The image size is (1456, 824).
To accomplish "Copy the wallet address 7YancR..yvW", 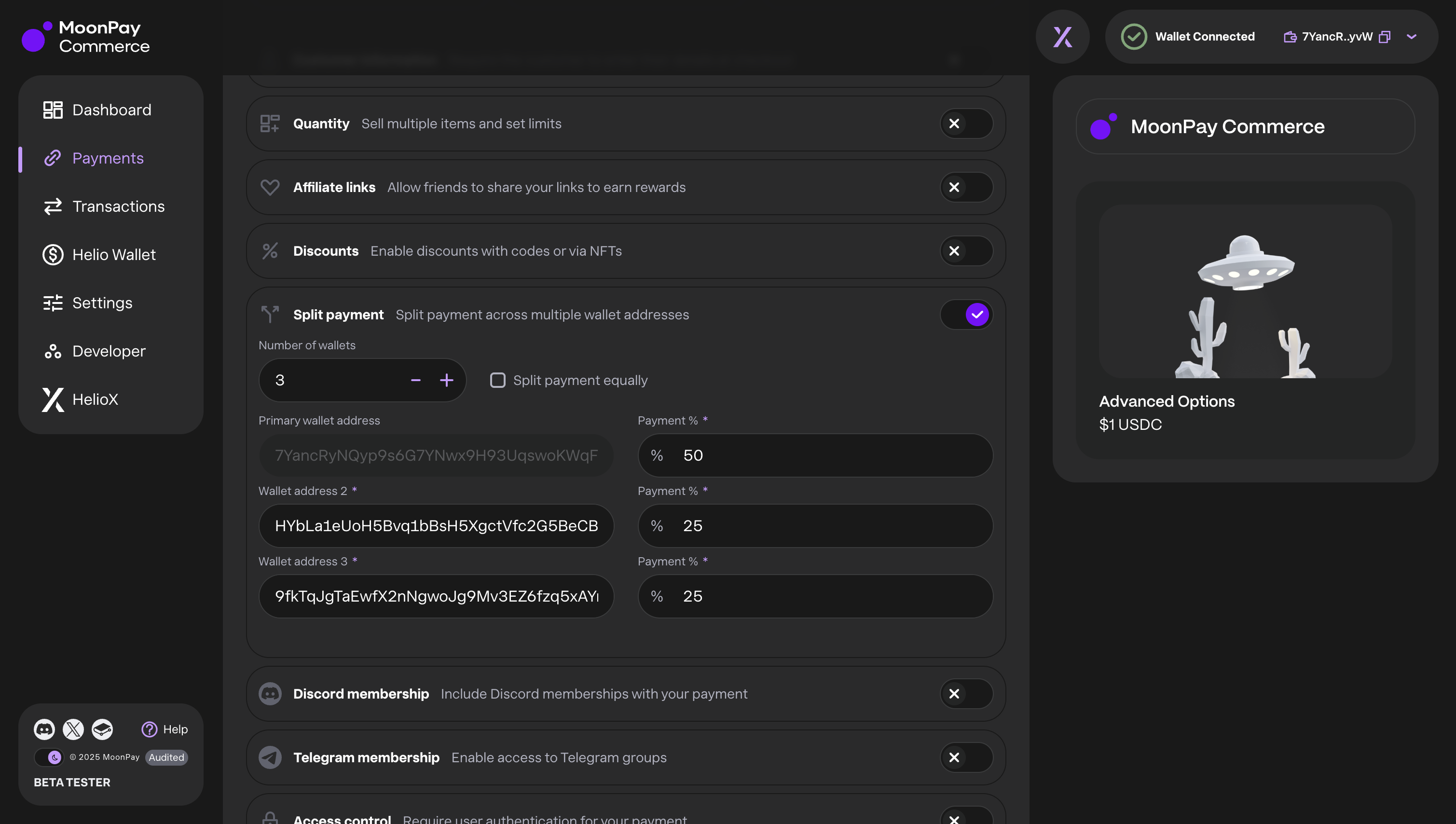I will click(1384, 37).
